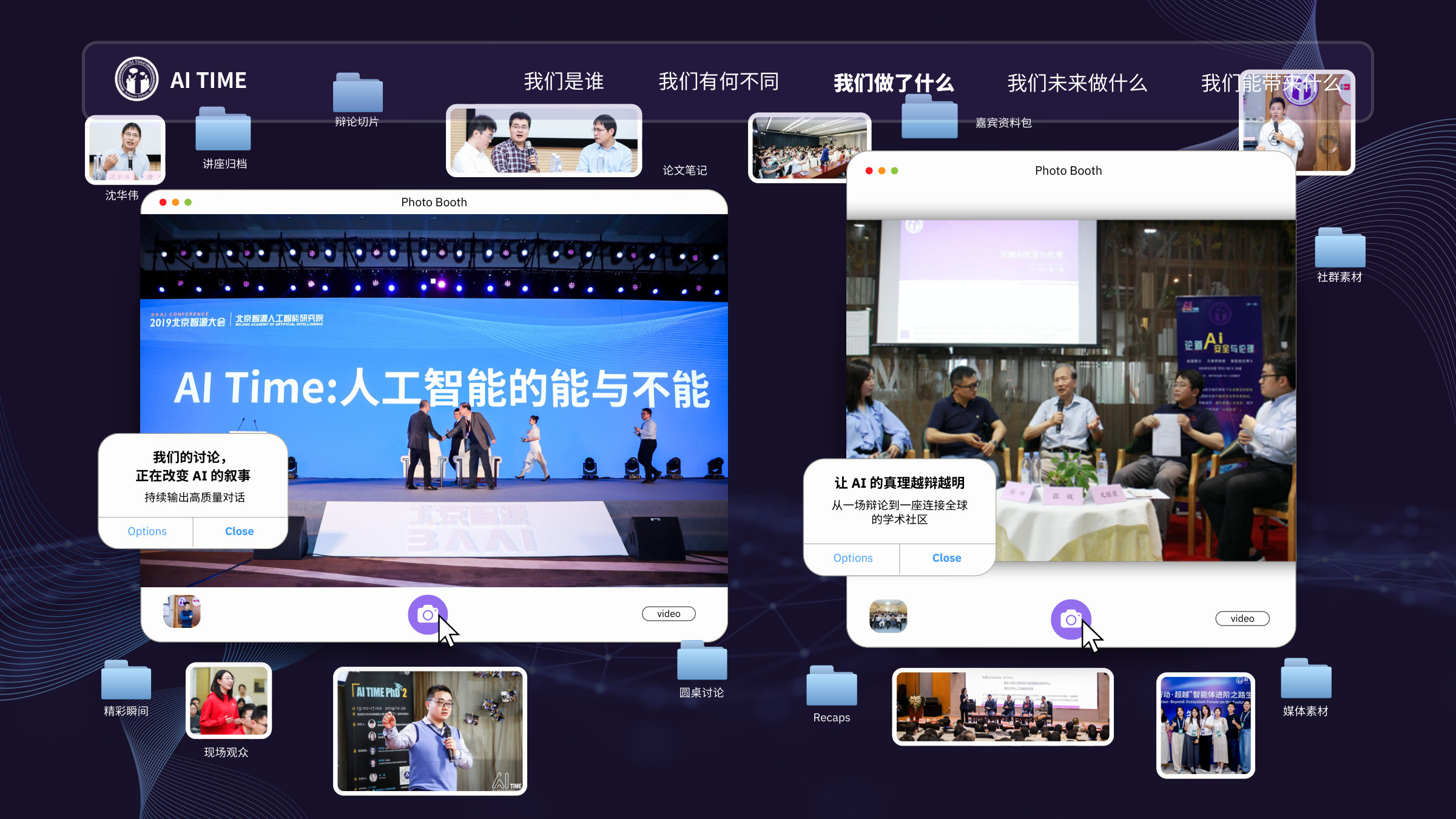The height and width of the screenshot is (819, 1456).
Task: Open the 媒体素材 folder
Action: 1306,678
